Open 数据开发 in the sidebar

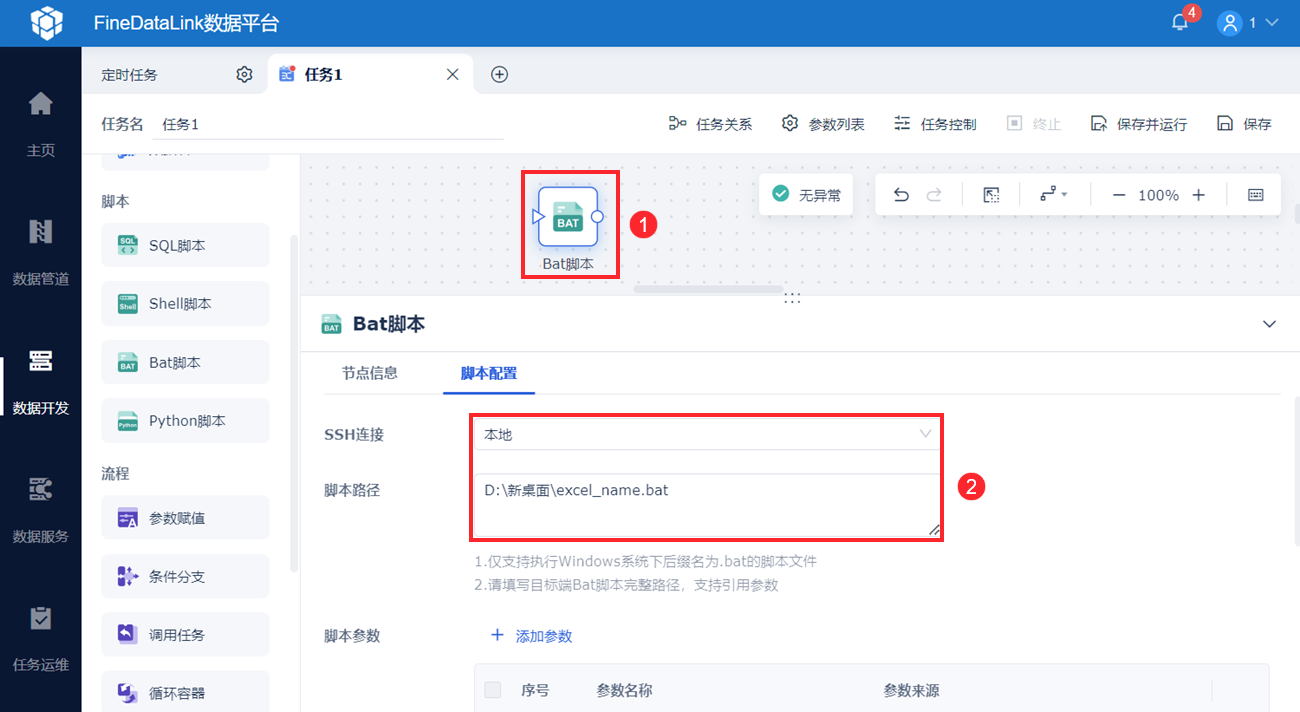pyautogui.click(x=40, y=381)
